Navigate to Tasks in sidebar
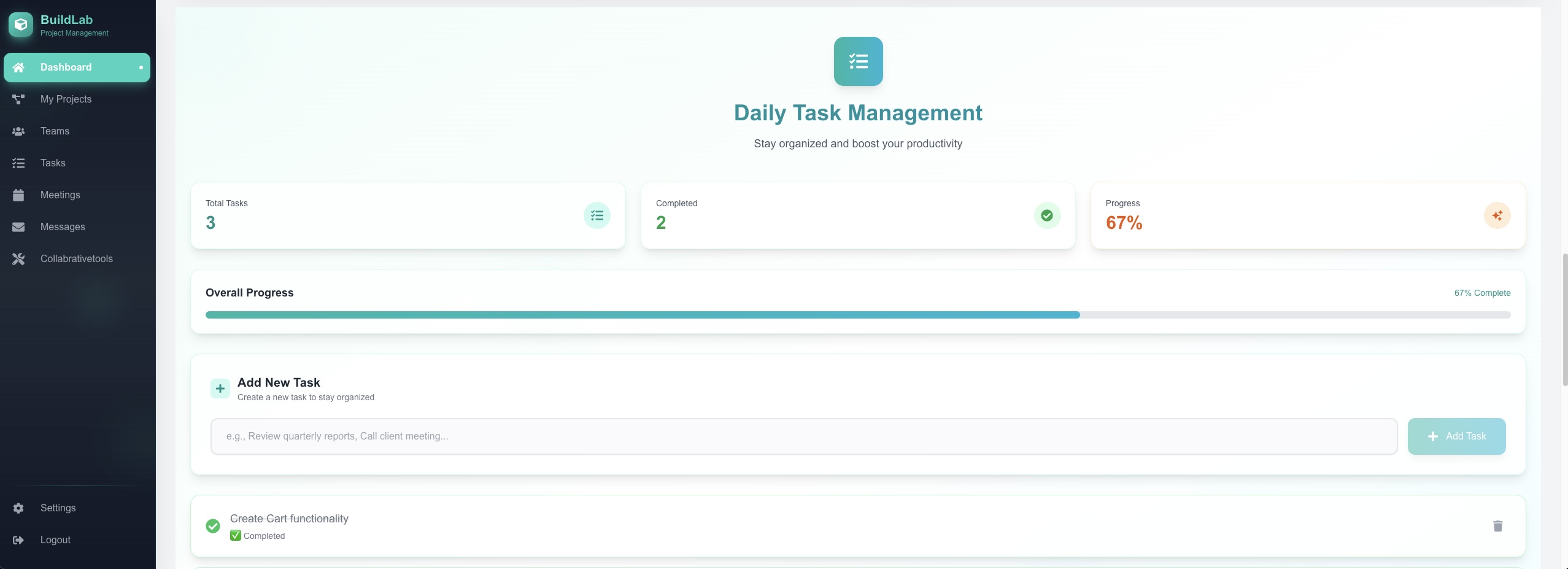The width and height of the screenshot is (1568, 569). [53, 163]
